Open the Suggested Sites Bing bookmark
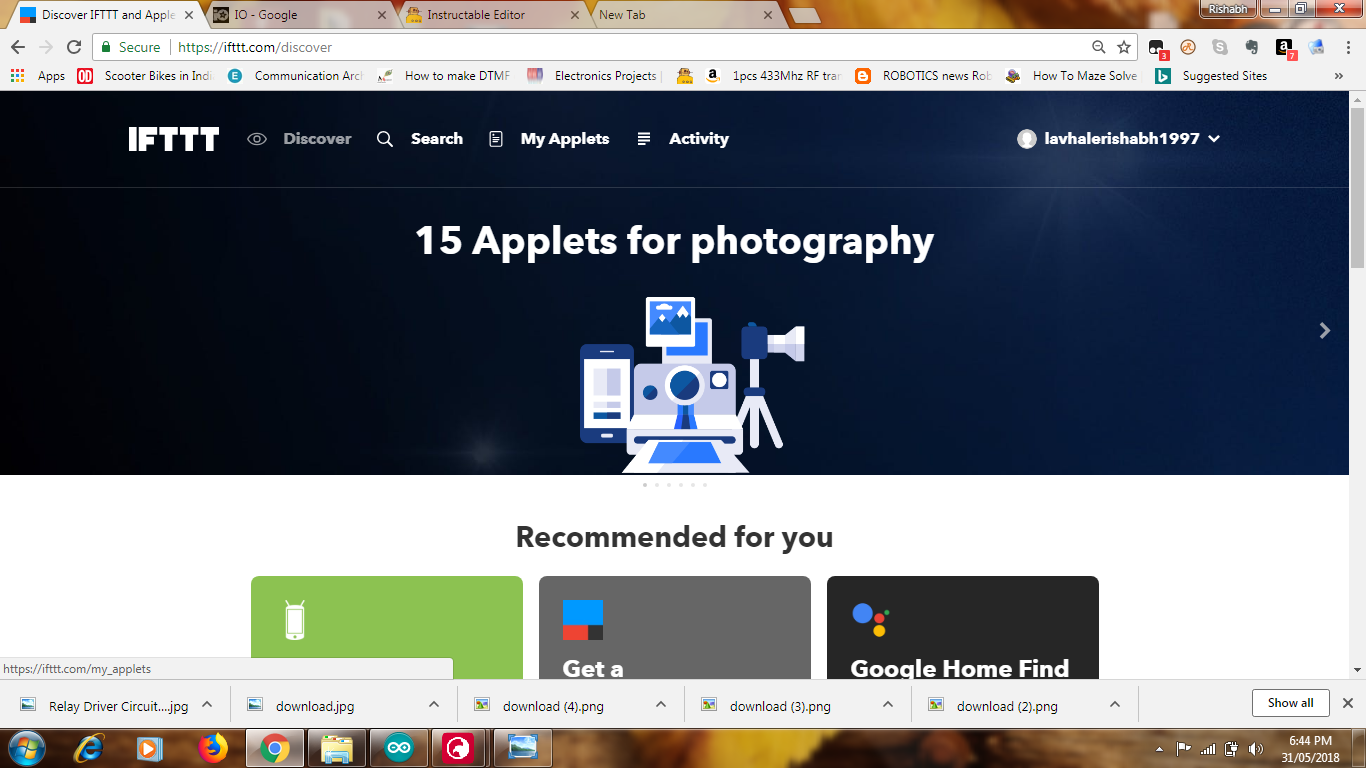Screen dimensions: 1366x768 pos(1211,76)
